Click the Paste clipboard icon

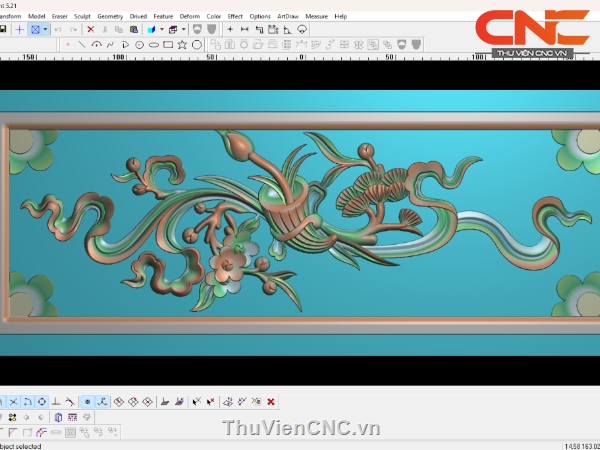(133, 30)
